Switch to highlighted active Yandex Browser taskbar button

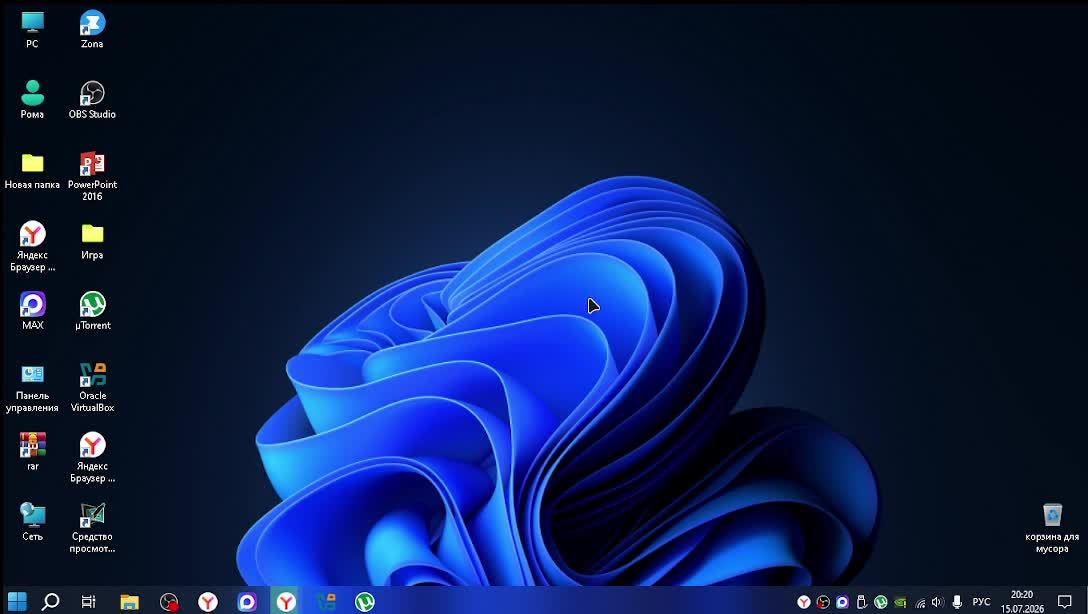(286, 602)
